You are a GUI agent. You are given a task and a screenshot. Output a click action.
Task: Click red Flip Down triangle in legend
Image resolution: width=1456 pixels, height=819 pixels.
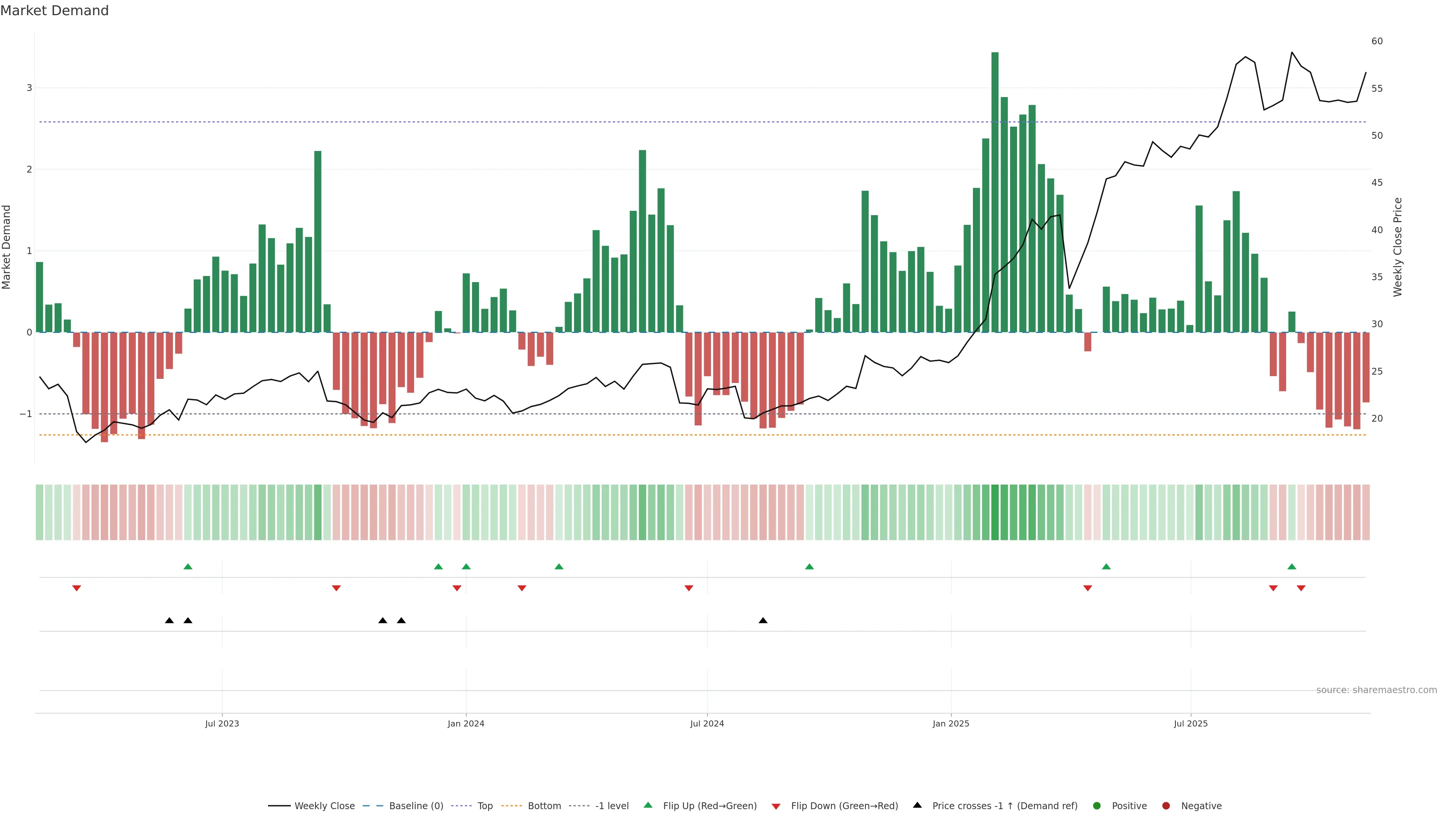(x=776, y=806)
